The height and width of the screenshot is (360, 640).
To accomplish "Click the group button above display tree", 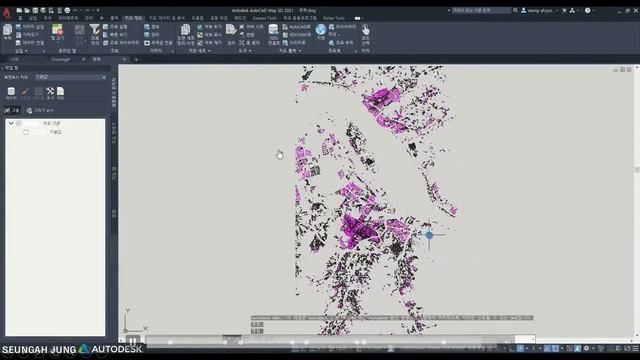I will (12, 110).
